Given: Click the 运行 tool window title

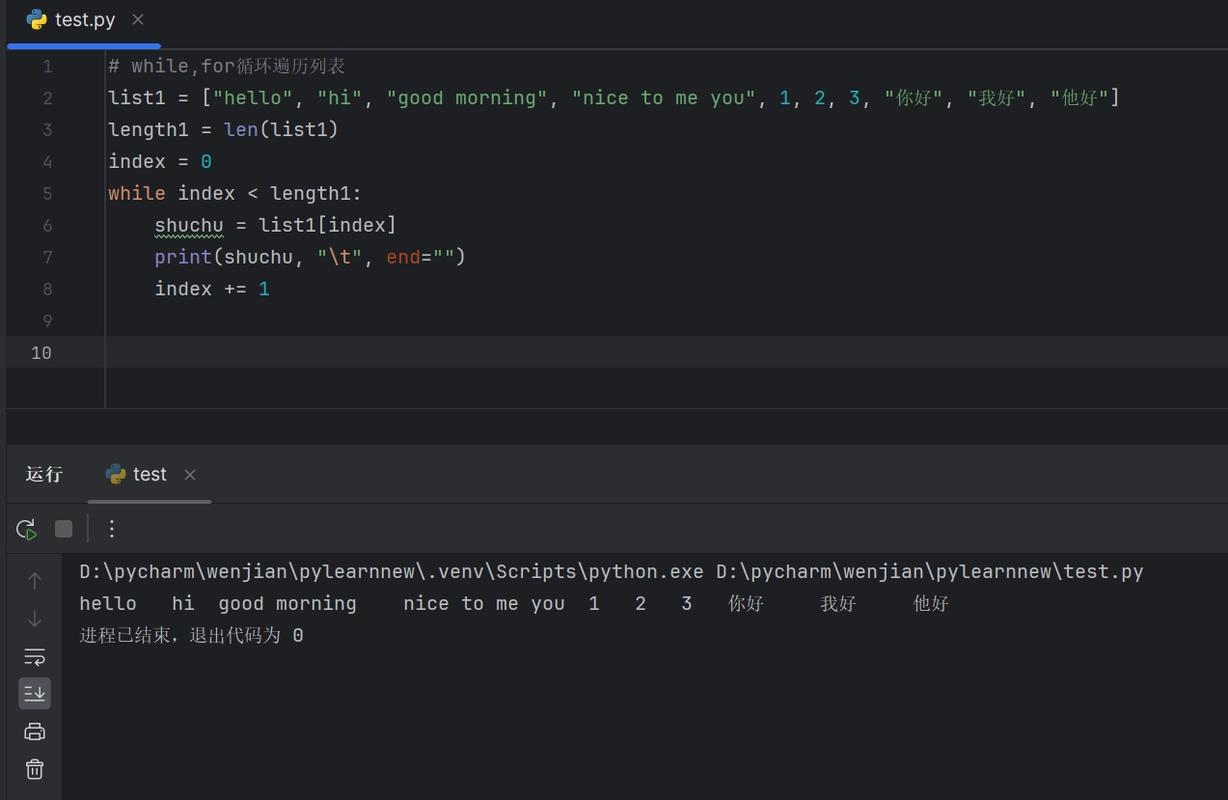Looking at the screenshot, I should (x=44, y=475).
